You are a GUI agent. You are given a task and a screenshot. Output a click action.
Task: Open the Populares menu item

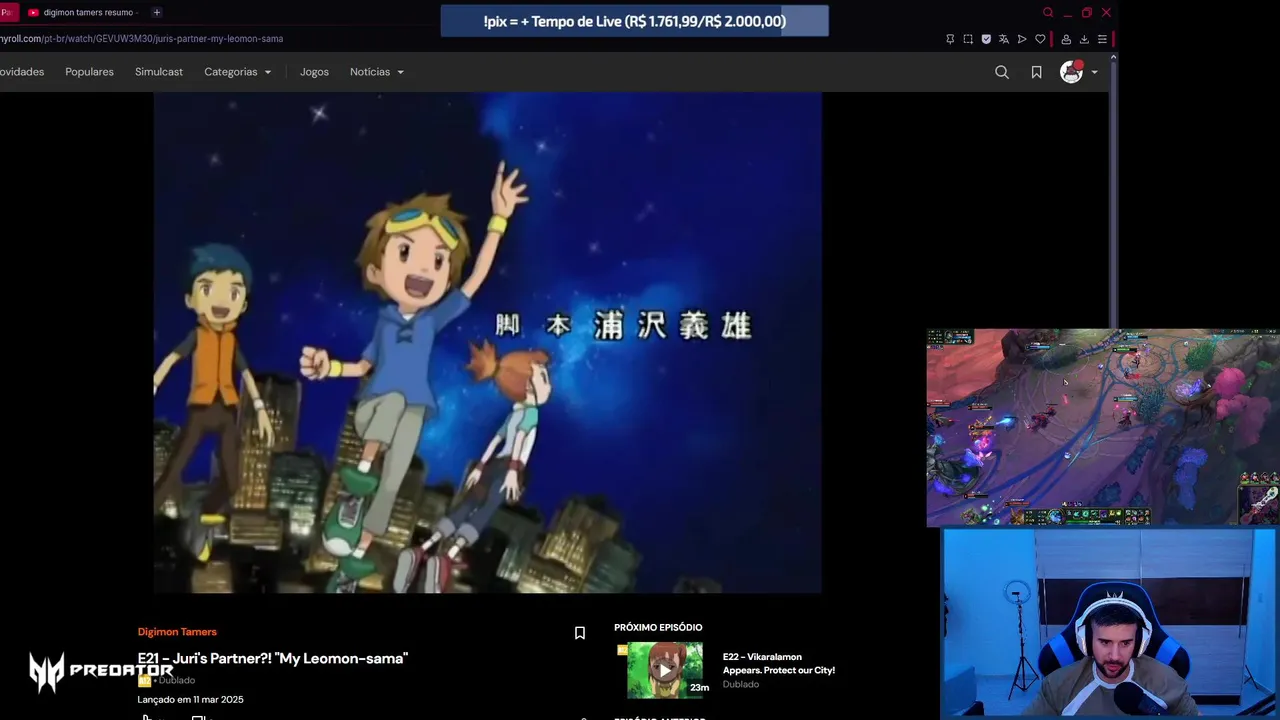point(89,72)
